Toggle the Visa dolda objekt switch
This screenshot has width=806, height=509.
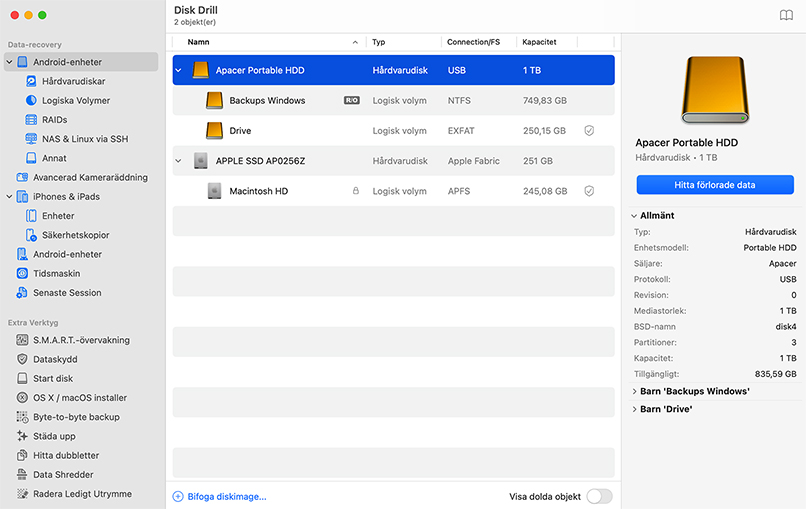(599, 496)
